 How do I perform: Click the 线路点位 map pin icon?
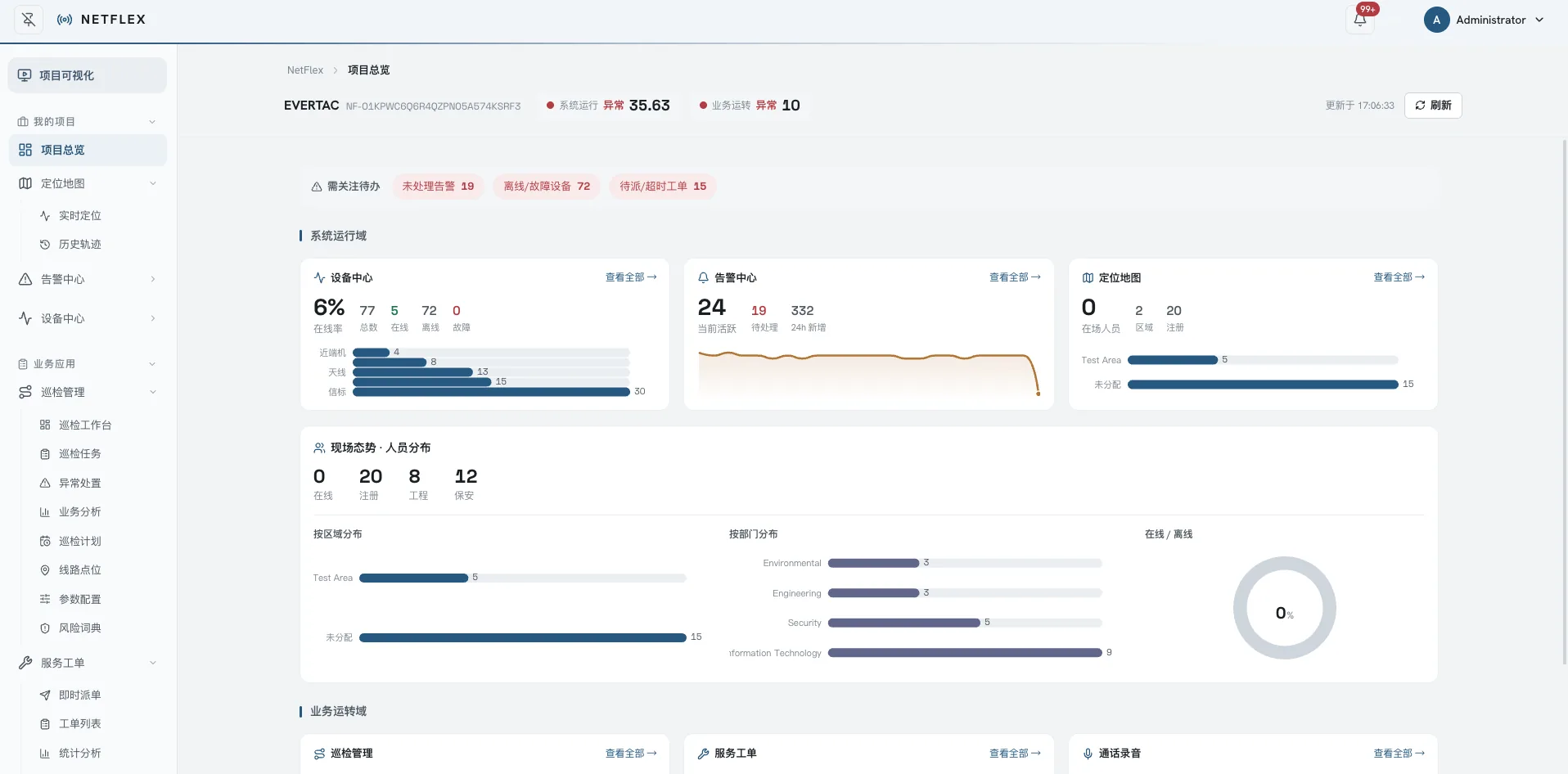pos(45,570)
